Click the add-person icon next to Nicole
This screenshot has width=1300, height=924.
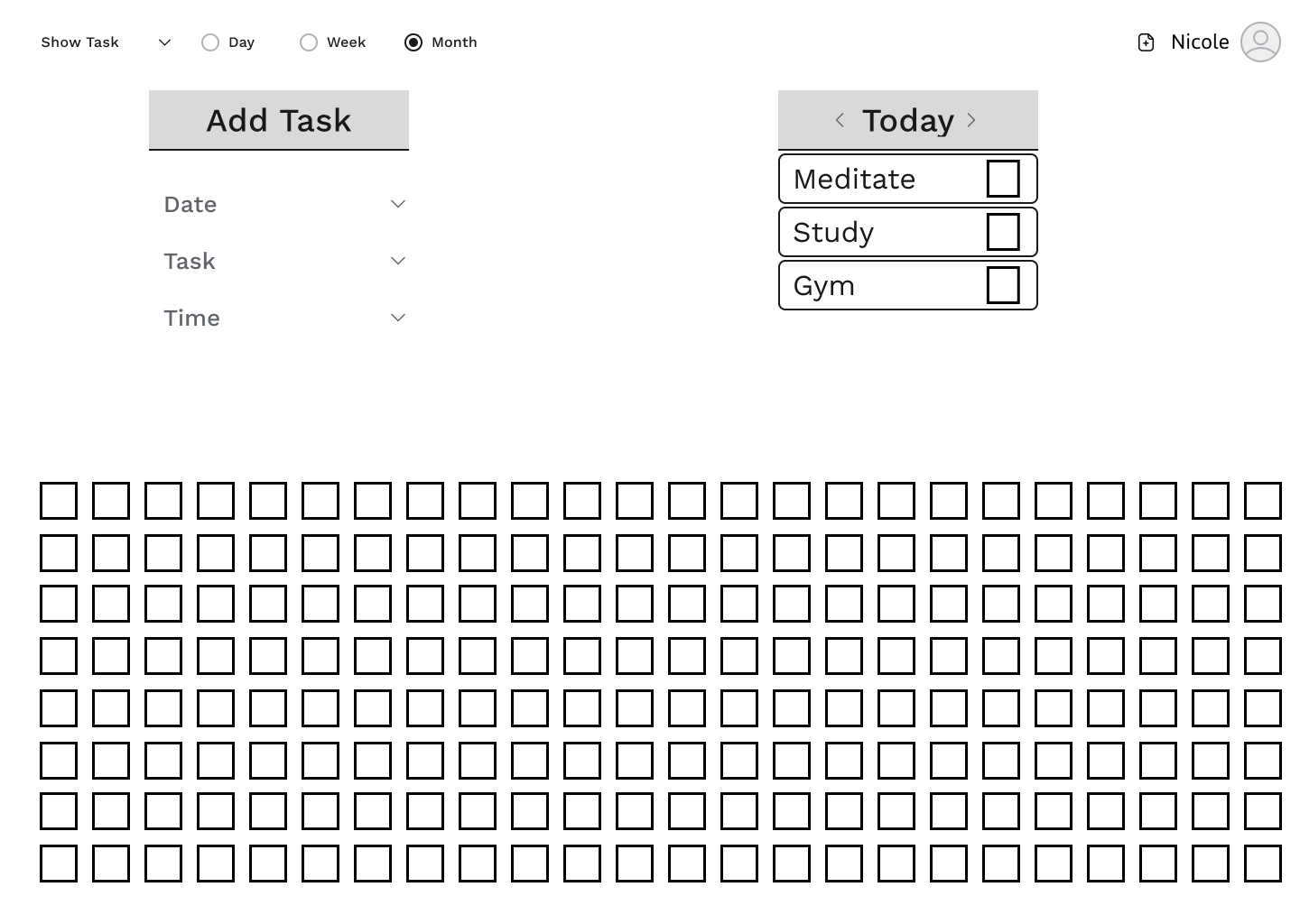click(1146, 42)
